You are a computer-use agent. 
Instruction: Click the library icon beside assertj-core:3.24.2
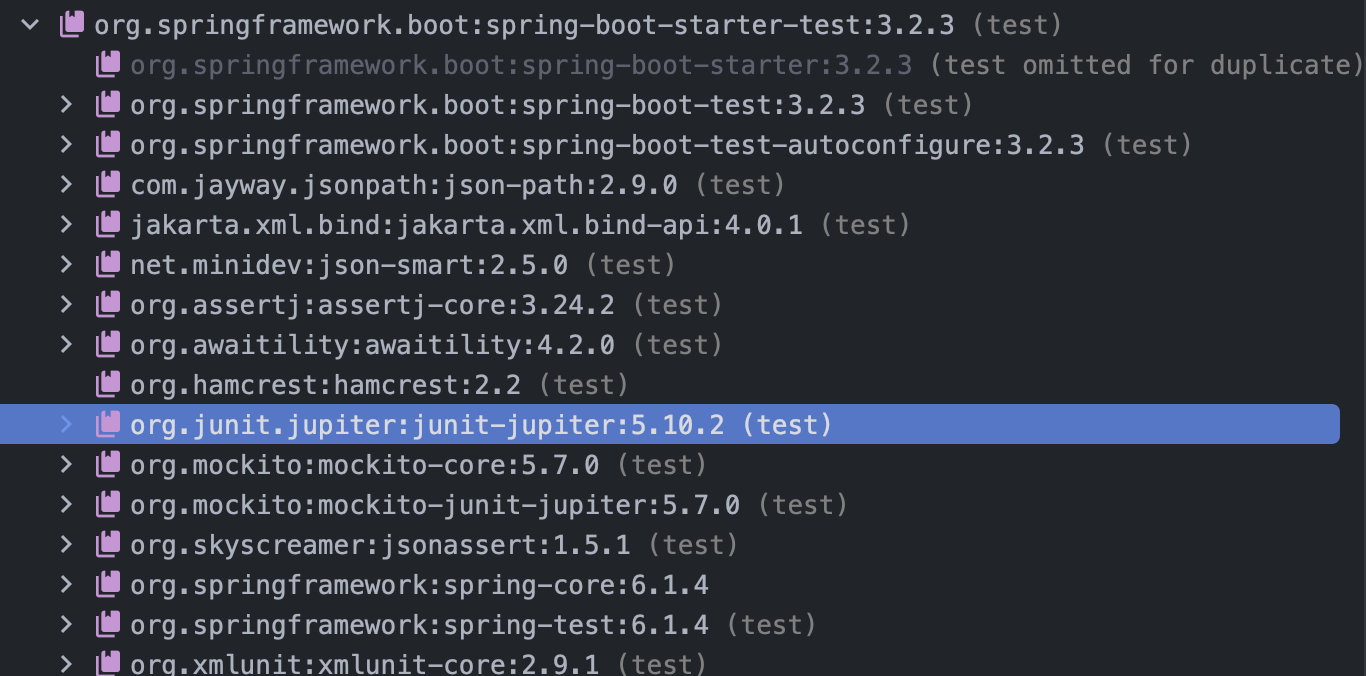tap(108, 305)
